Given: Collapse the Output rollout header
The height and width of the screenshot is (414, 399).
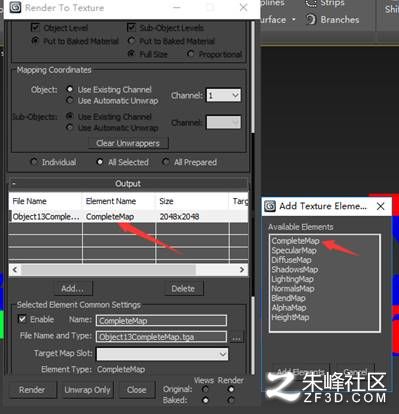Looking at the screenshot, I should pos(128,184).
